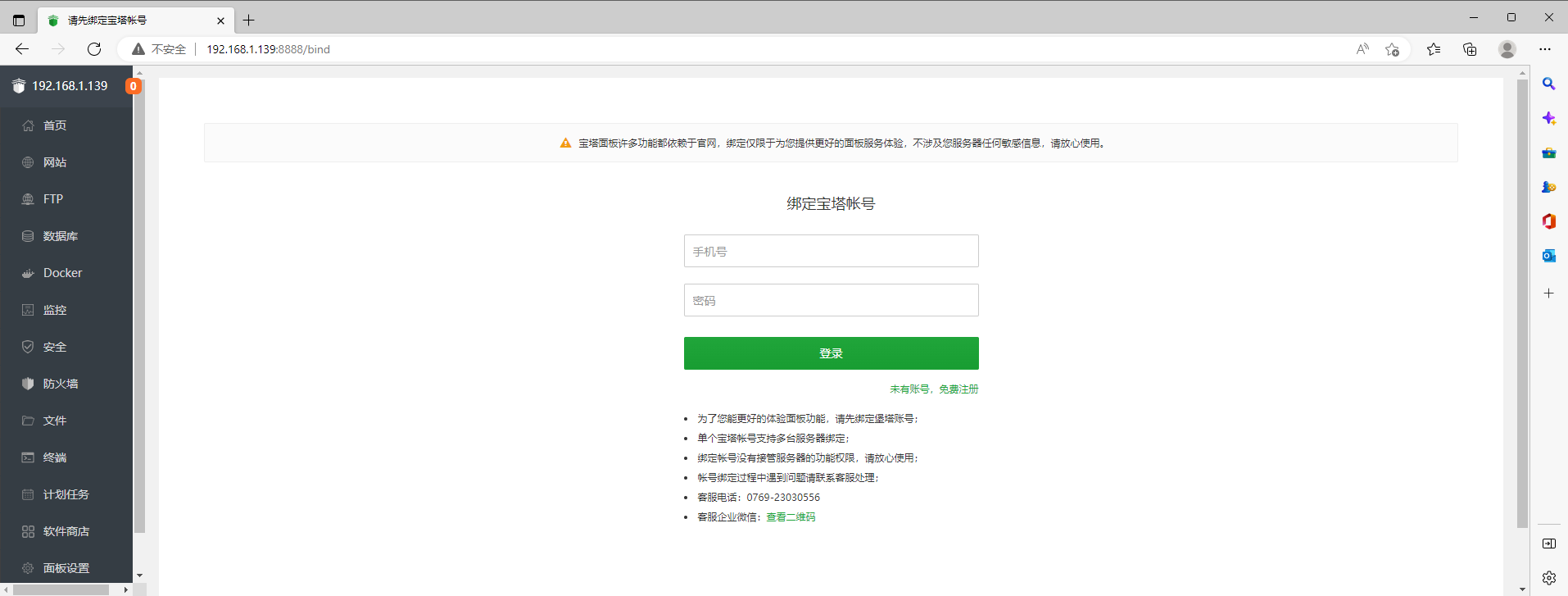The height and width of the screenshot is (596, 1568).
Task: Hide the Edge sidebar toggle icon
Action: coord(1548,544)
